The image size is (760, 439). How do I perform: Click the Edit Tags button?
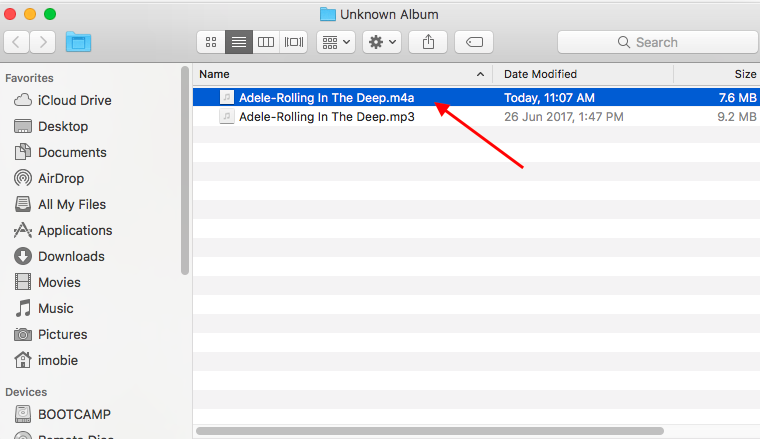tap(474, 42)
